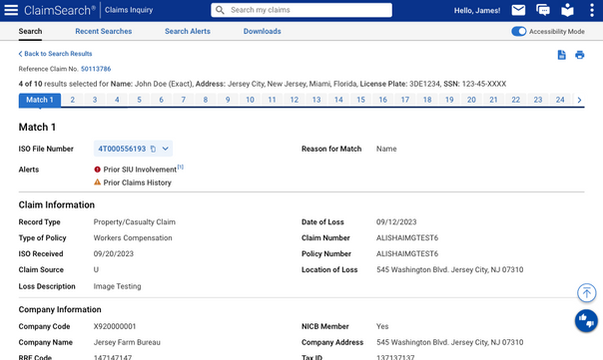Select the Search tab
Screen dimensions: 603x360
[30, 32]
